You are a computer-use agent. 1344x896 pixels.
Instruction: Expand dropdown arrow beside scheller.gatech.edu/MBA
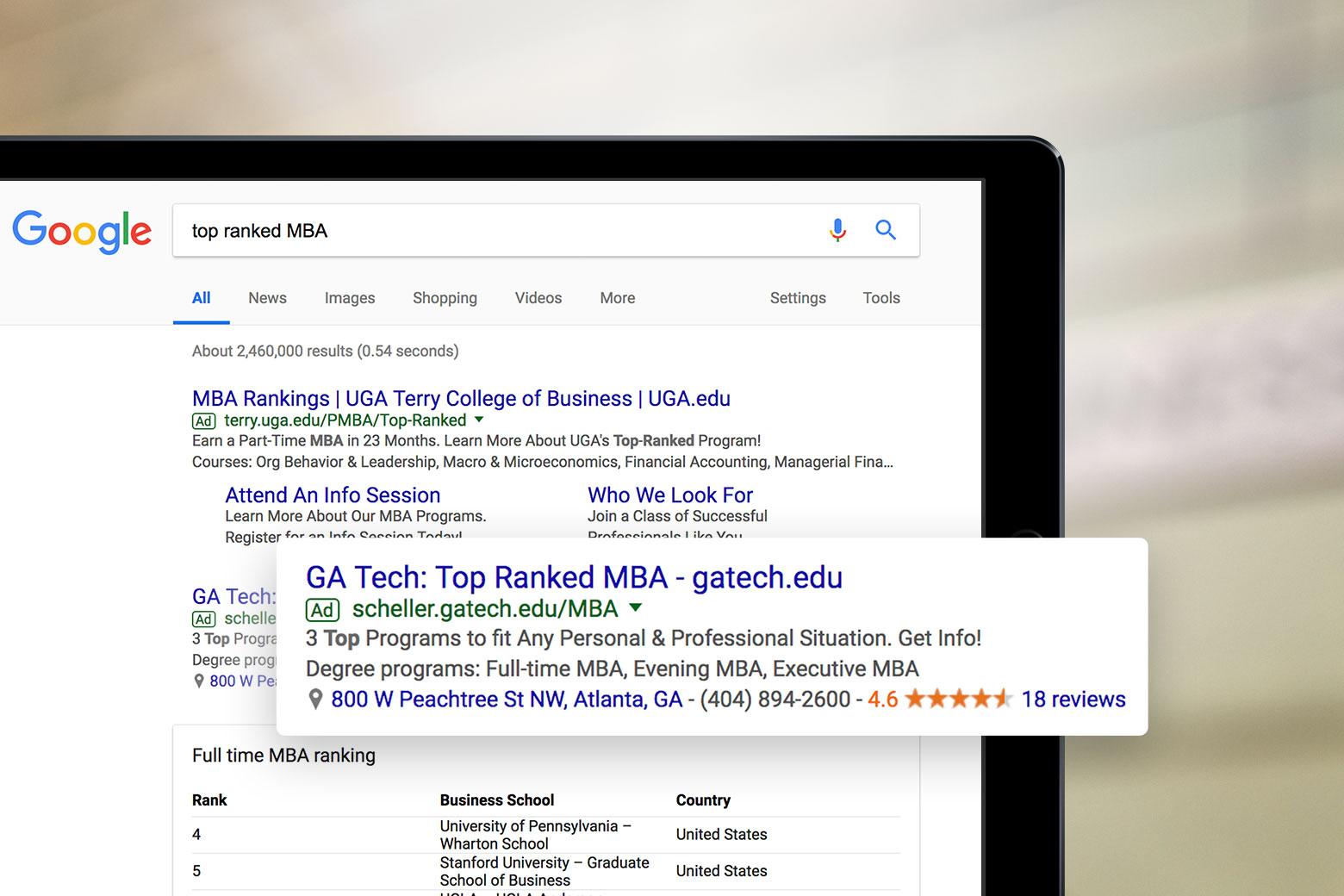click(636, 608)
